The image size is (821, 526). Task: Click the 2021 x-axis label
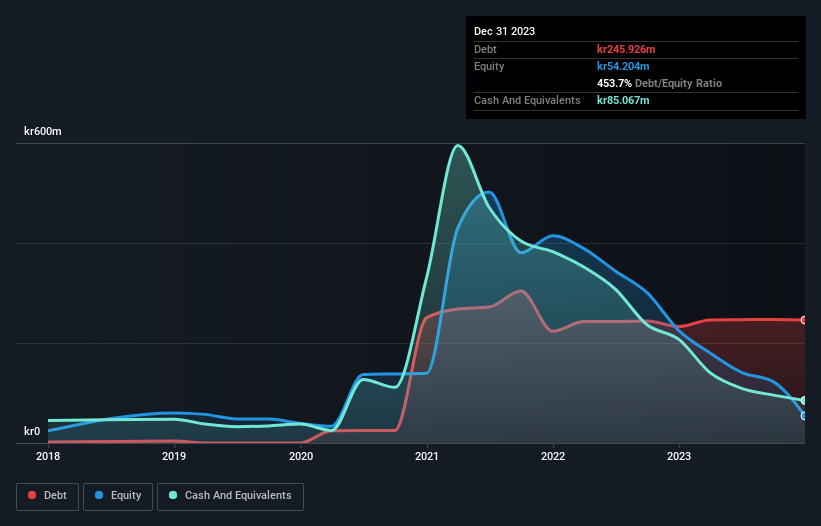[427, 456]
